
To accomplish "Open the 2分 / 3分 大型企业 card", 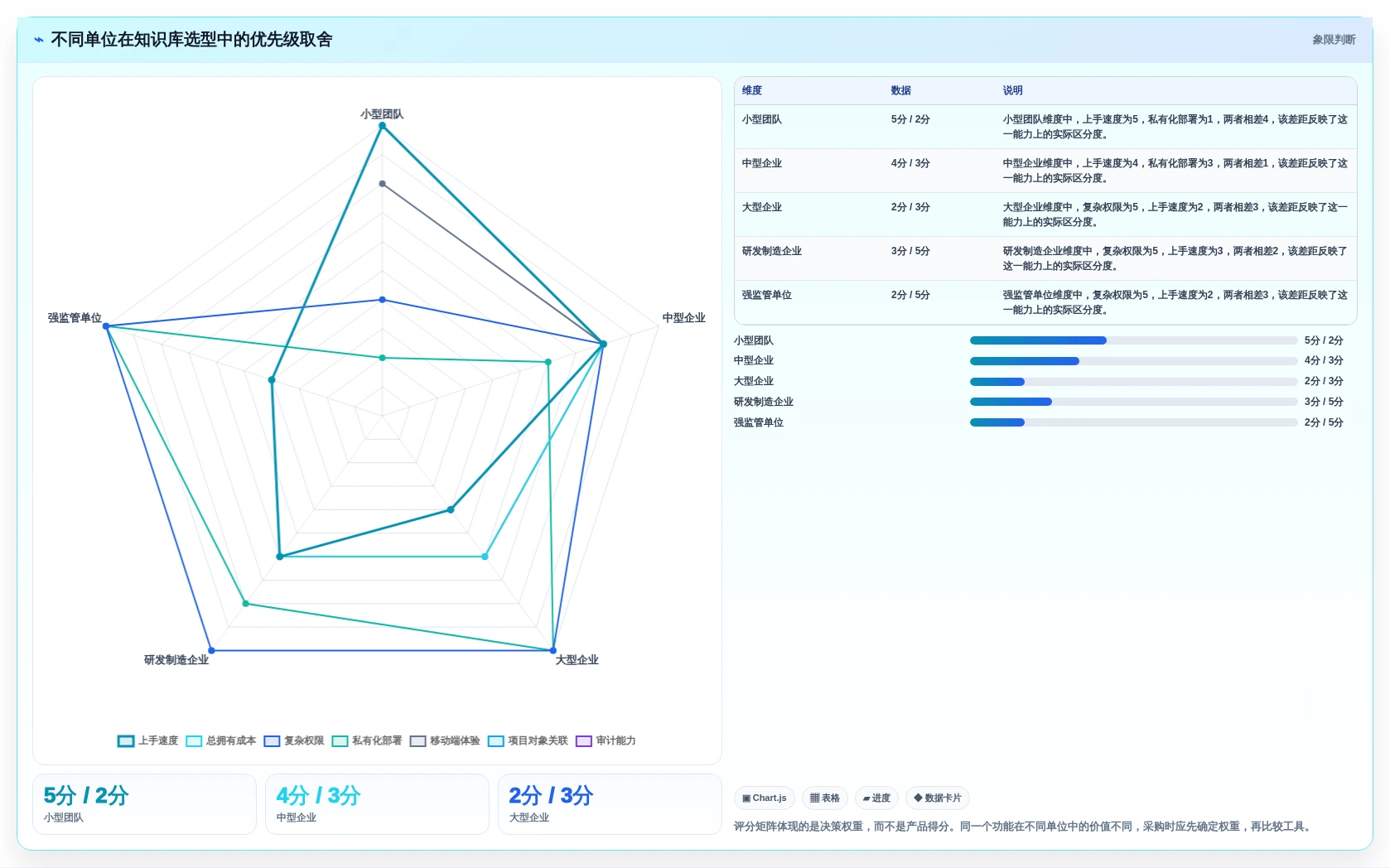I will [610, 804].
